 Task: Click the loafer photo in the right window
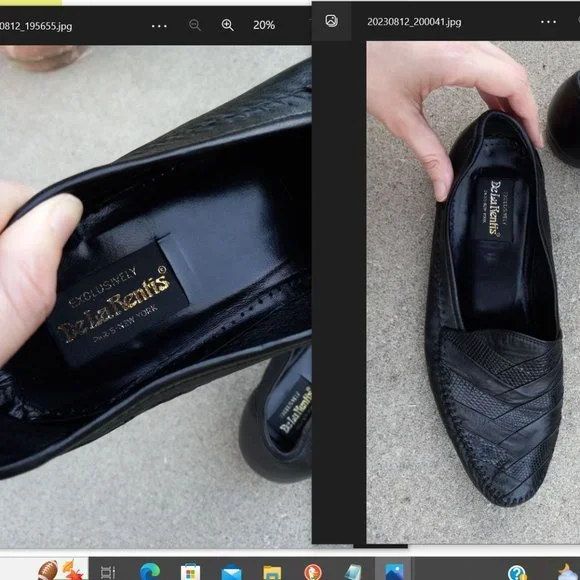[x=473, y=293]
